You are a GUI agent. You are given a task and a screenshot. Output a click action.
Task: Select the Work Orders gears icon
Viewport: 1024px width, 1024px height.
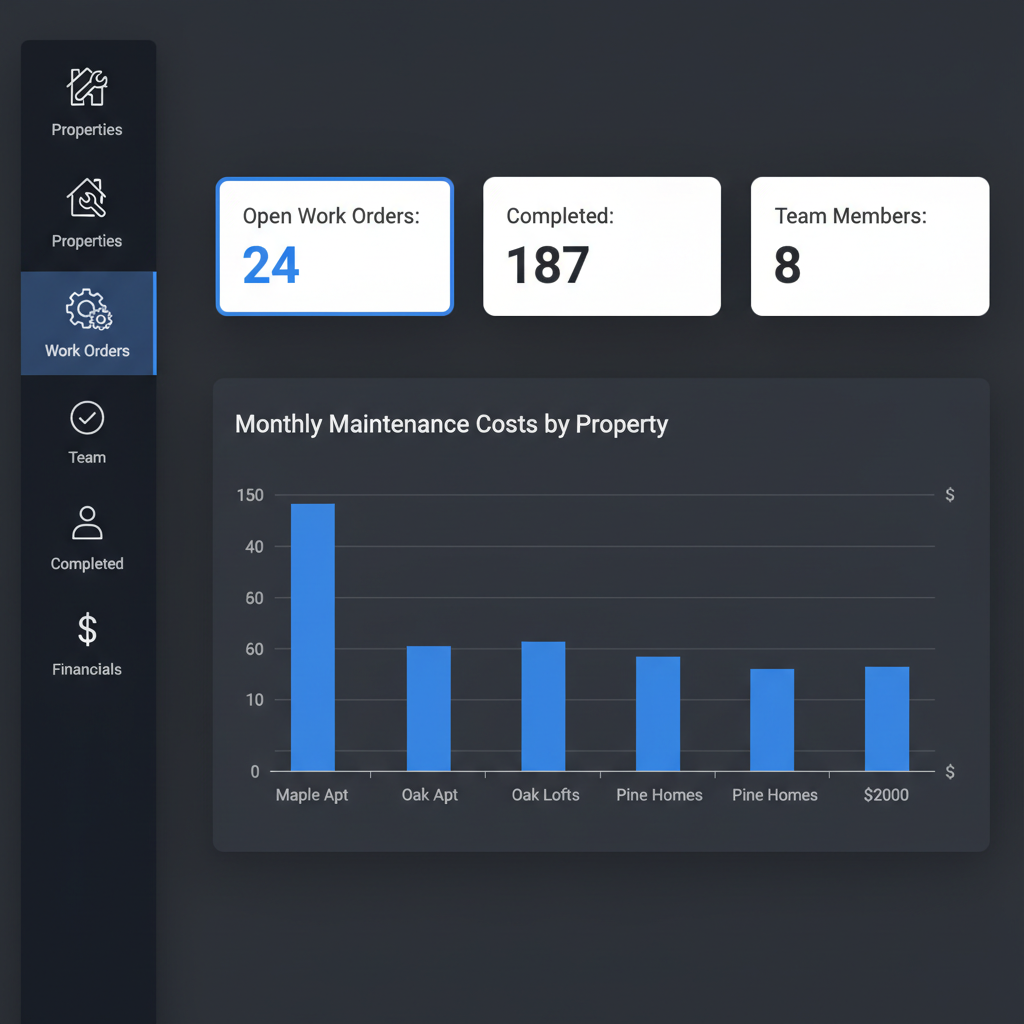click(x=89, y=310)
